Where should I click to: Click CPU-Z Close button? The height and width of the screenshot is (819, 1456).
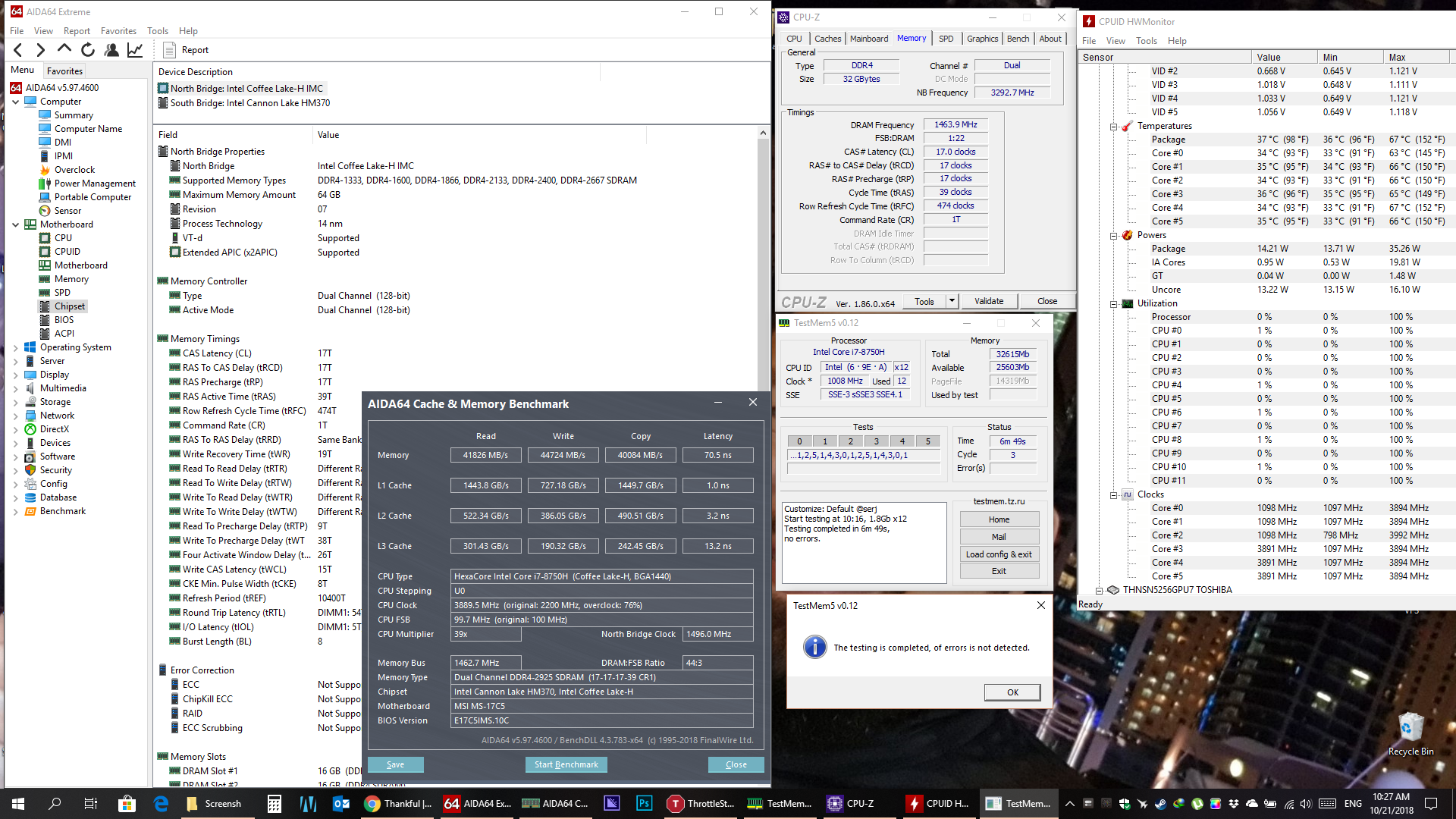coord(1047,301)
